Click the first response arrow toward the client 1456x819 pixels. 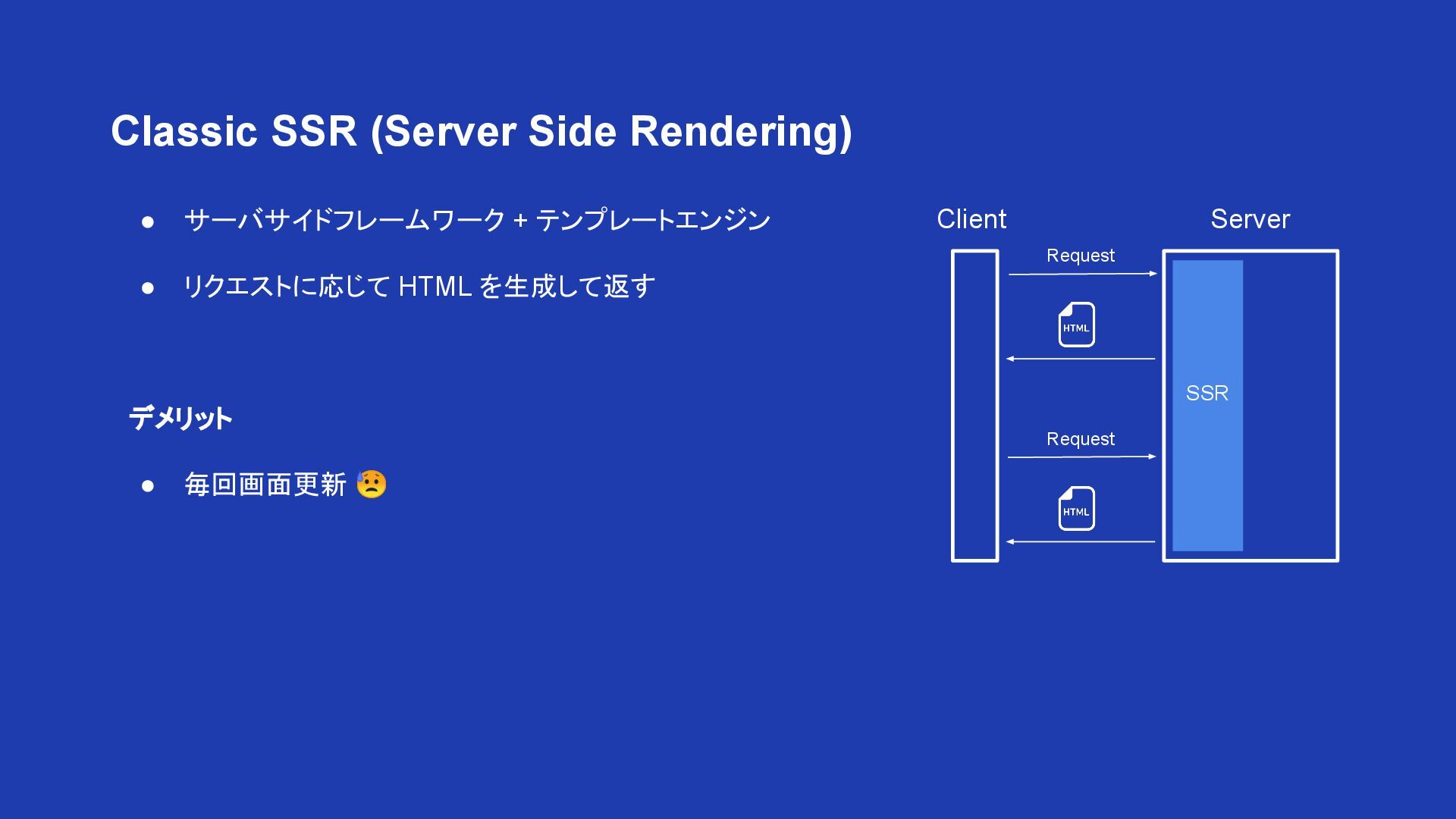(1081, 359)
